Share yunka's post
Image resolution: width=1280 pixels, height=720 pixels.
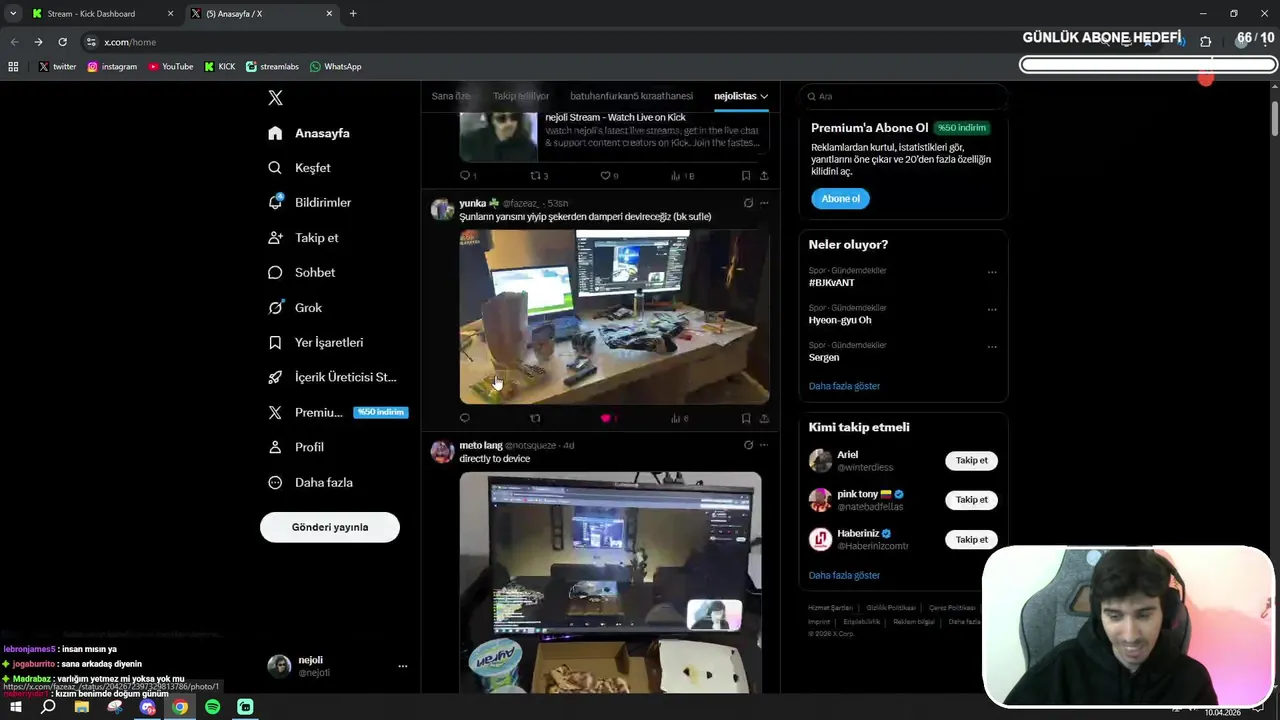(x=764, y=418)
